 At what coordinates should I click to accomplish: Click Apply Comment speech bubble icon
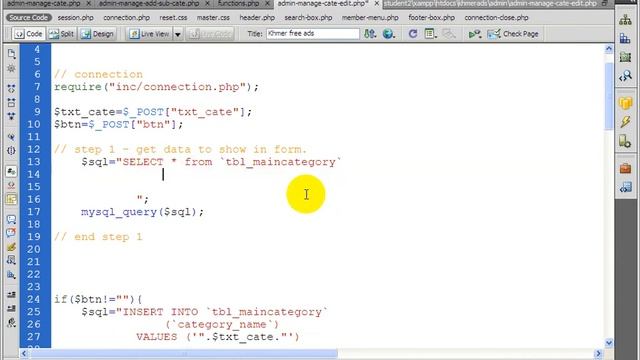(x=11, y=220)
